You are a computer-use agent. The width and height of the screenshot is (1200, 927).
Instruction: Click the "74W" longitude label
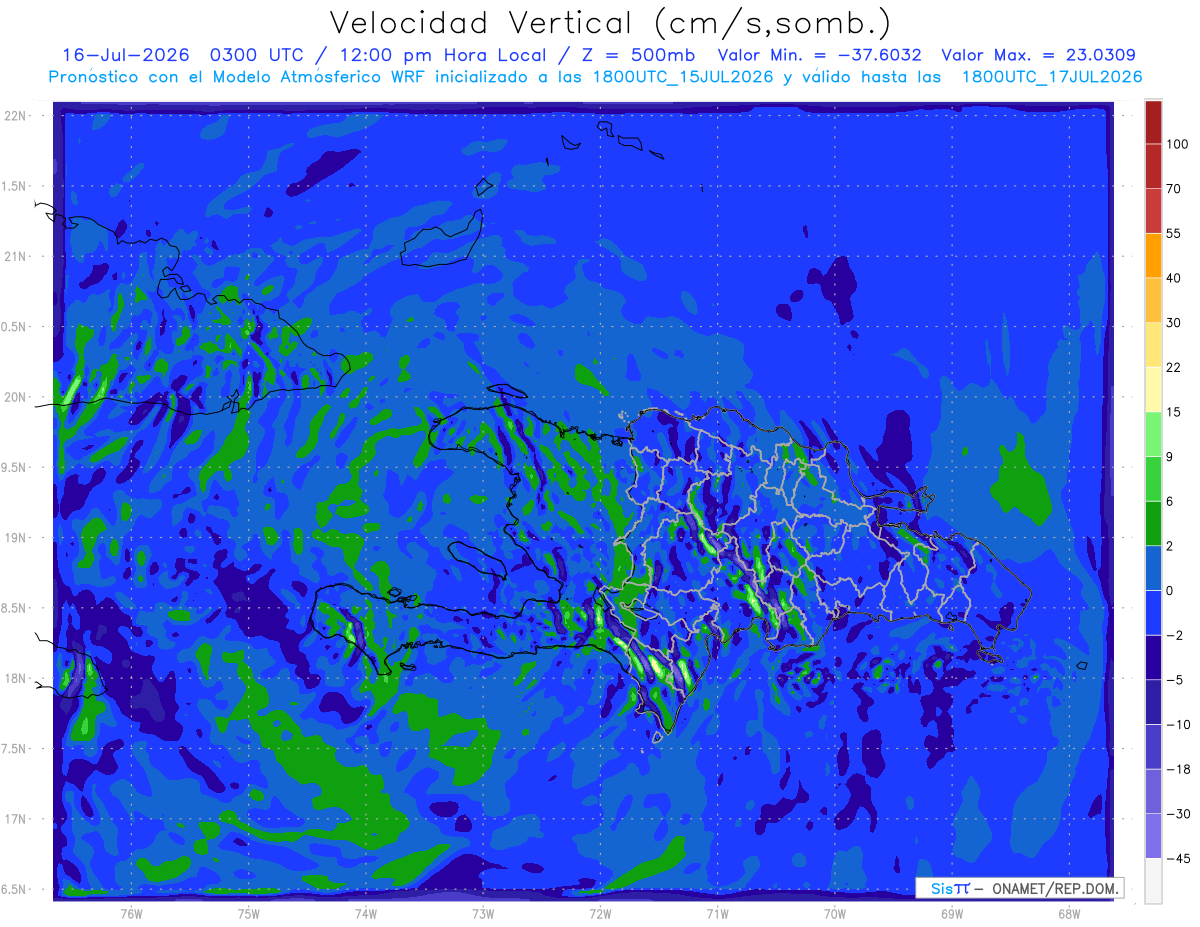click(366, 914)
